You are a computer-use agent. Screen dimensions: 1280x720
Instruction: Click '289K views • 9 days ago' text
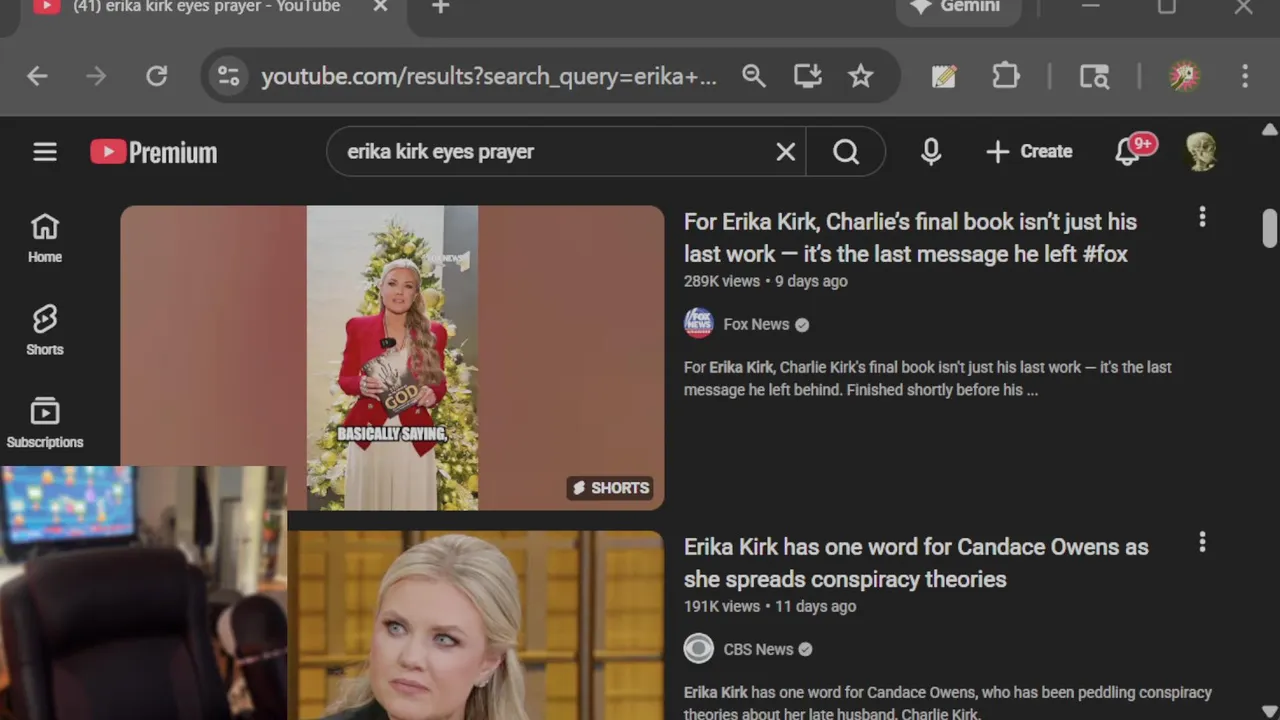766,281
